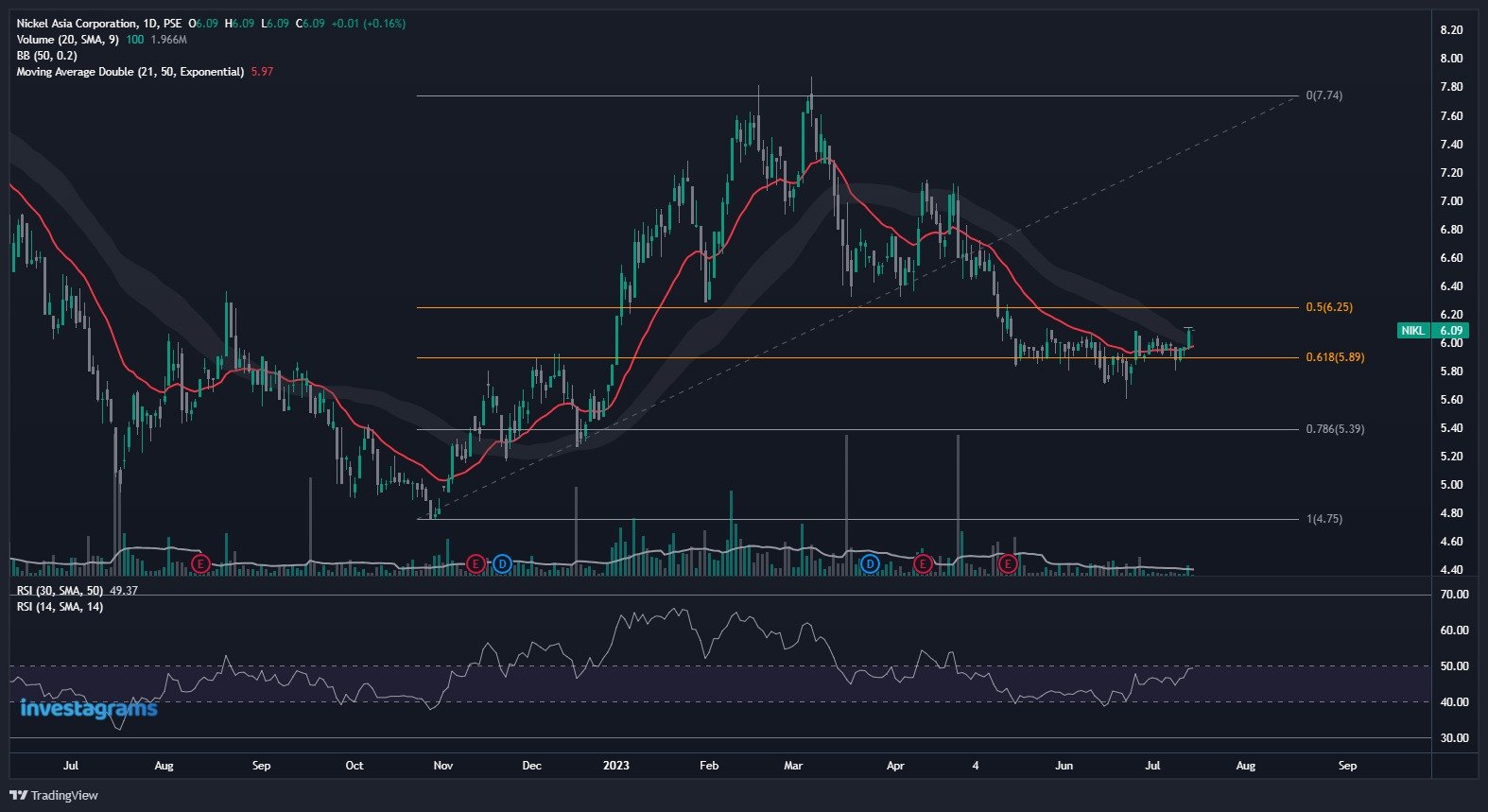Click the Nov label on time axis
Image resolution: width=1488 pixels, height=812 pixels.
click(442, 766)
